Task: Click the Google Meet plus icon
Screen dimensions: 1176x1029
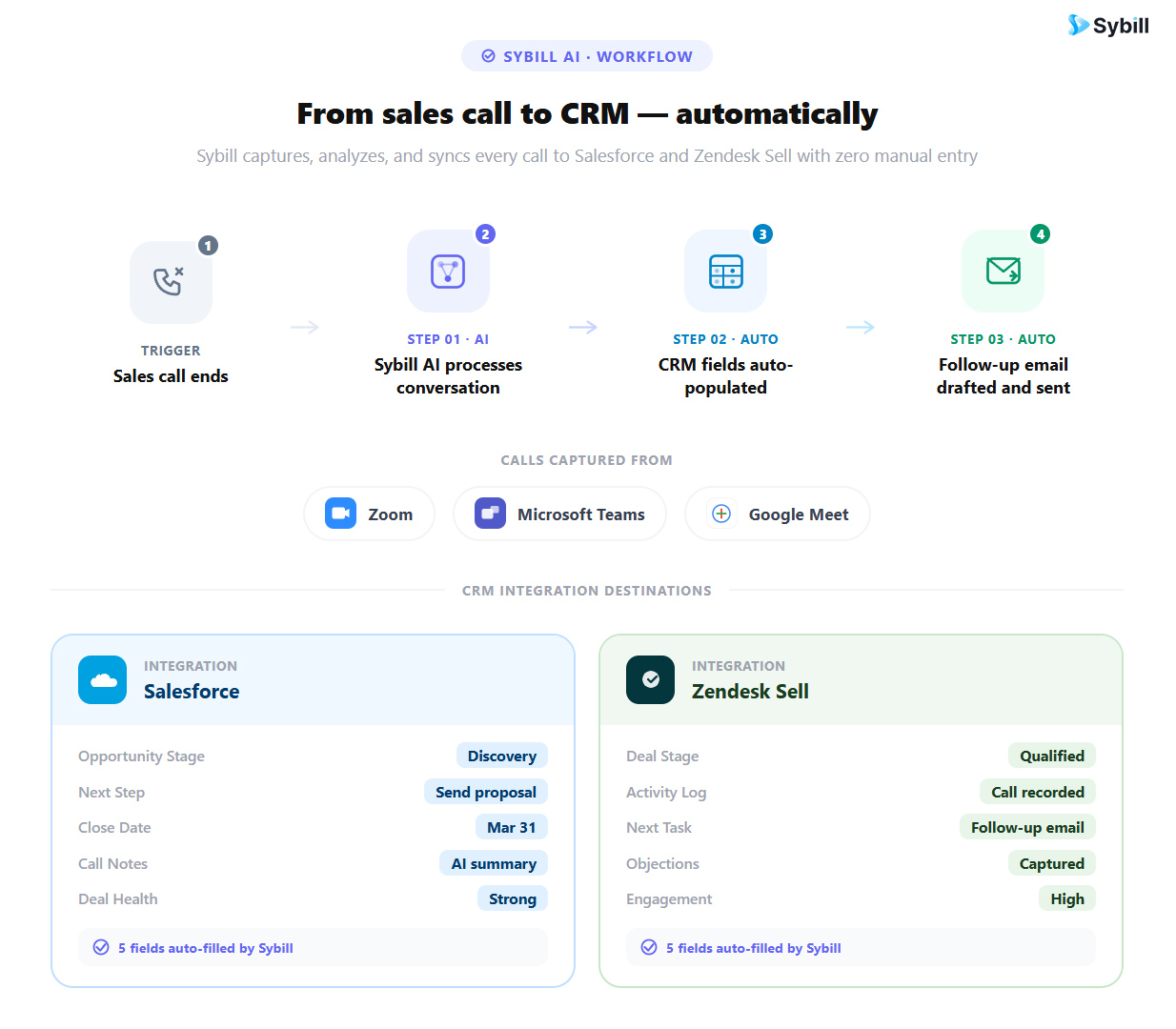Action: point(721,514)
